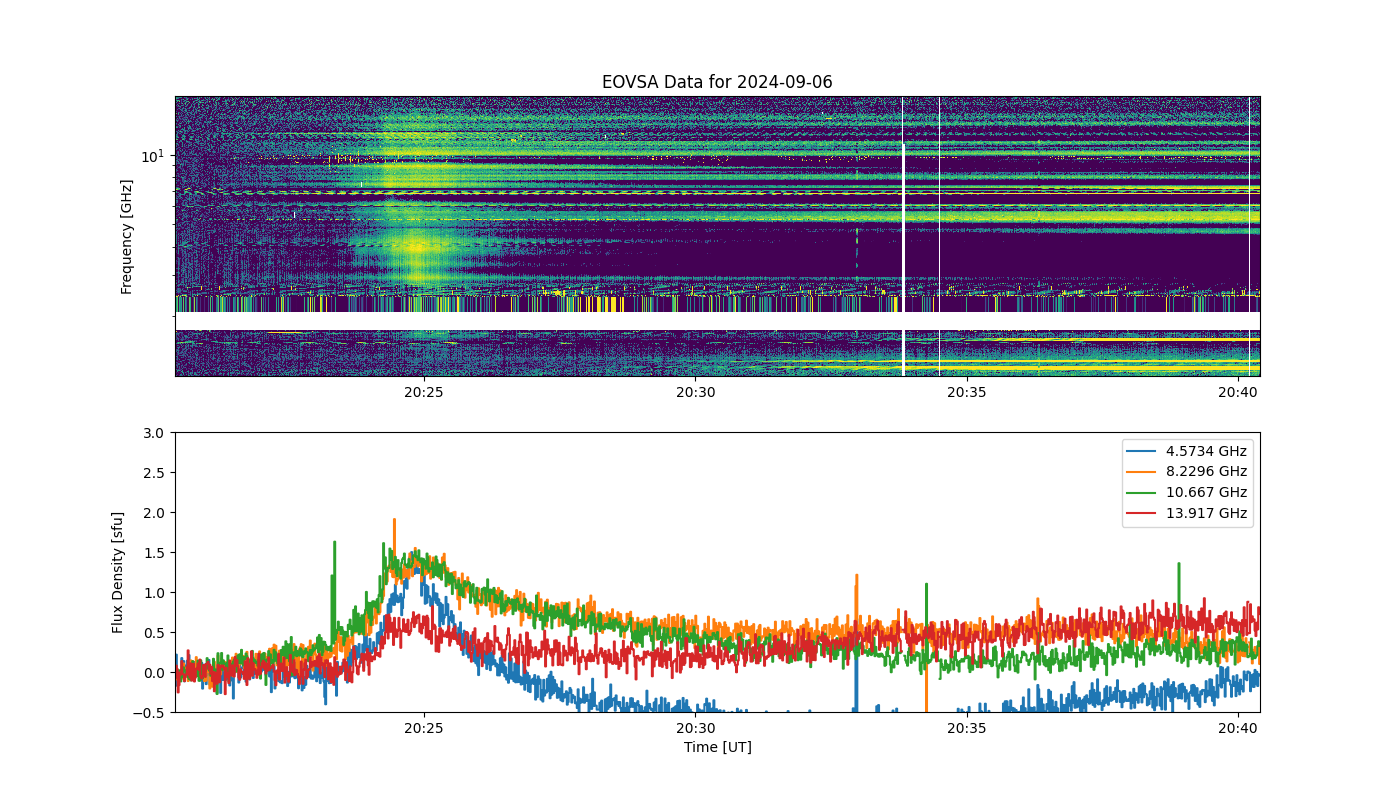Viewport: 1400px width, 800px height.
Task: Click the blue line swatch in legend
Action: coord(1142,451)
